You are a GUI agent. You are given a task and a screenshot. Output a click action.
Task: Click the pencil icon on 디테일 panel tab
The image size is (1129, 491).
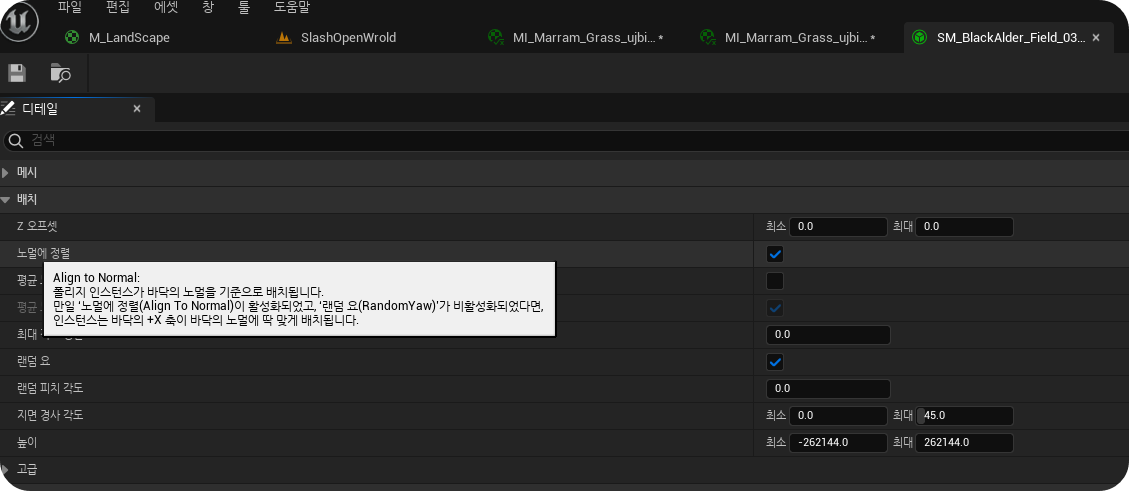7,109
